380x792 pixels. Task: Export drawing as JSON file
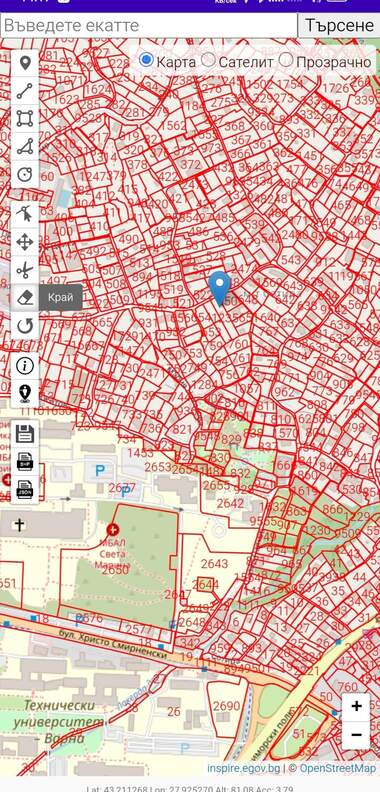coord(25,489)
